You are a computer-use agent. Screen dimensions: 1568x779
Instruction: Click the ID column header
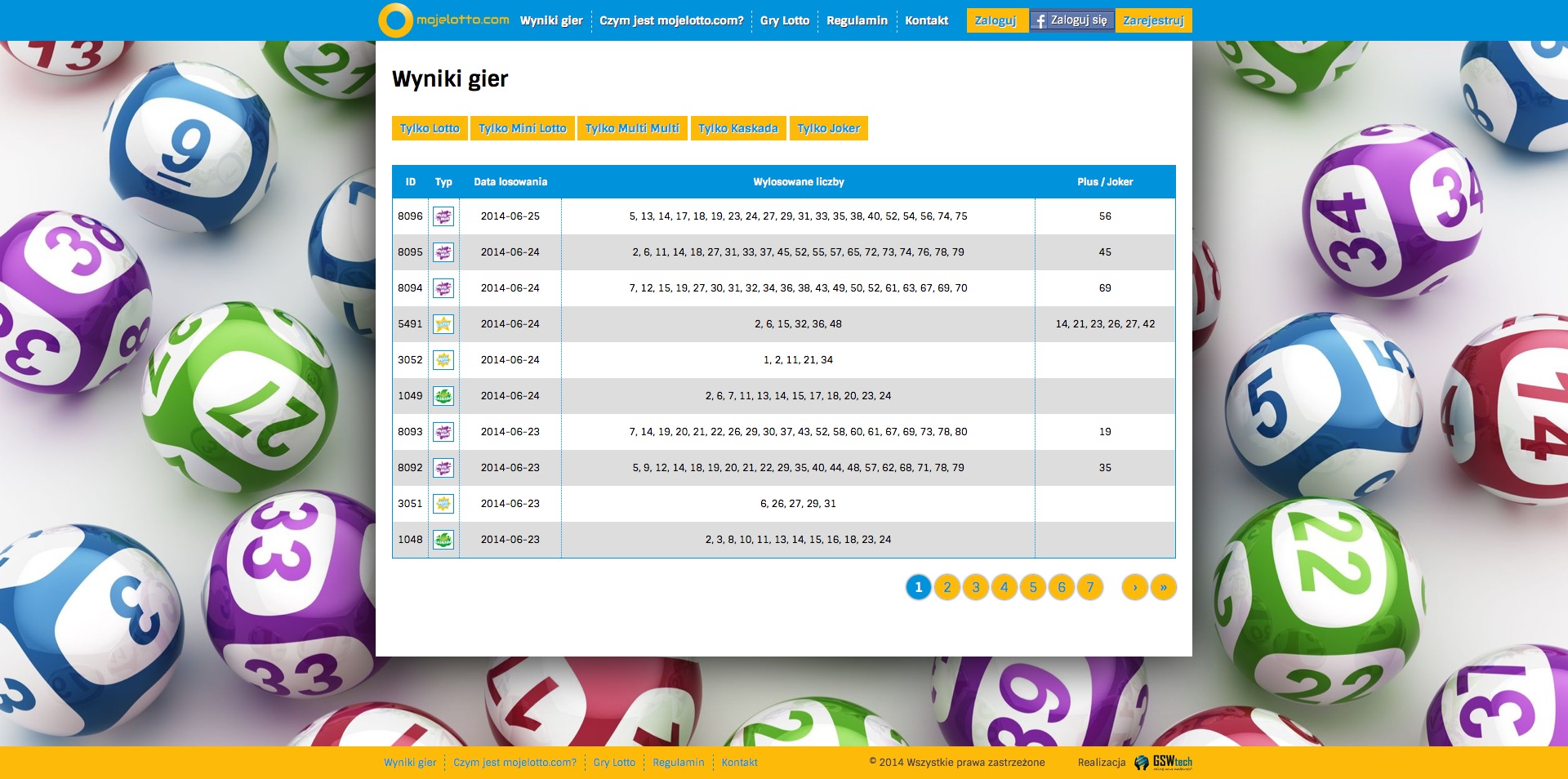411,182
